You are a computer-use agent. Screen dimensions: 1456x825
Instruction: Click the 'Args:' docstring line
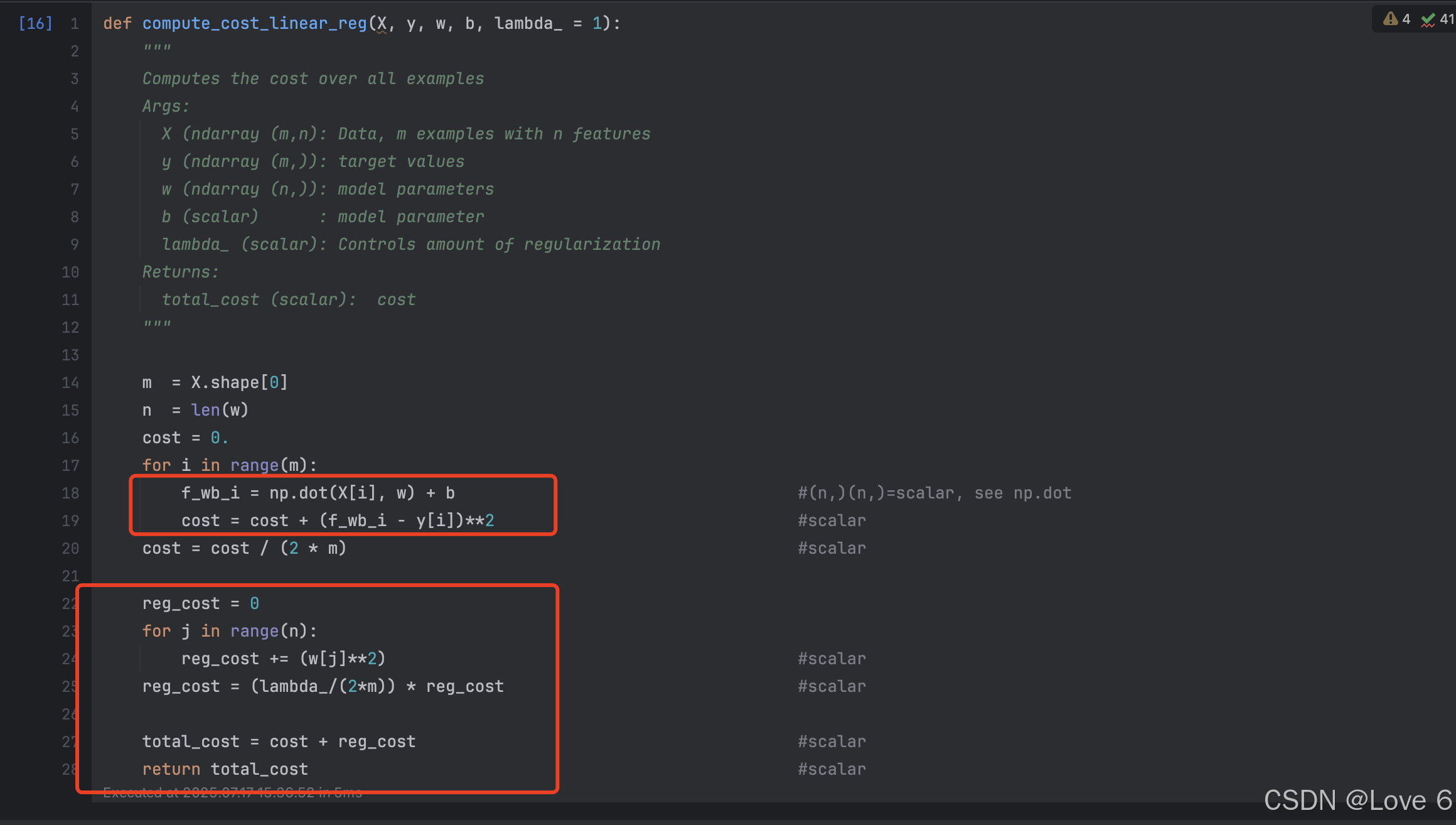[166, 107]
